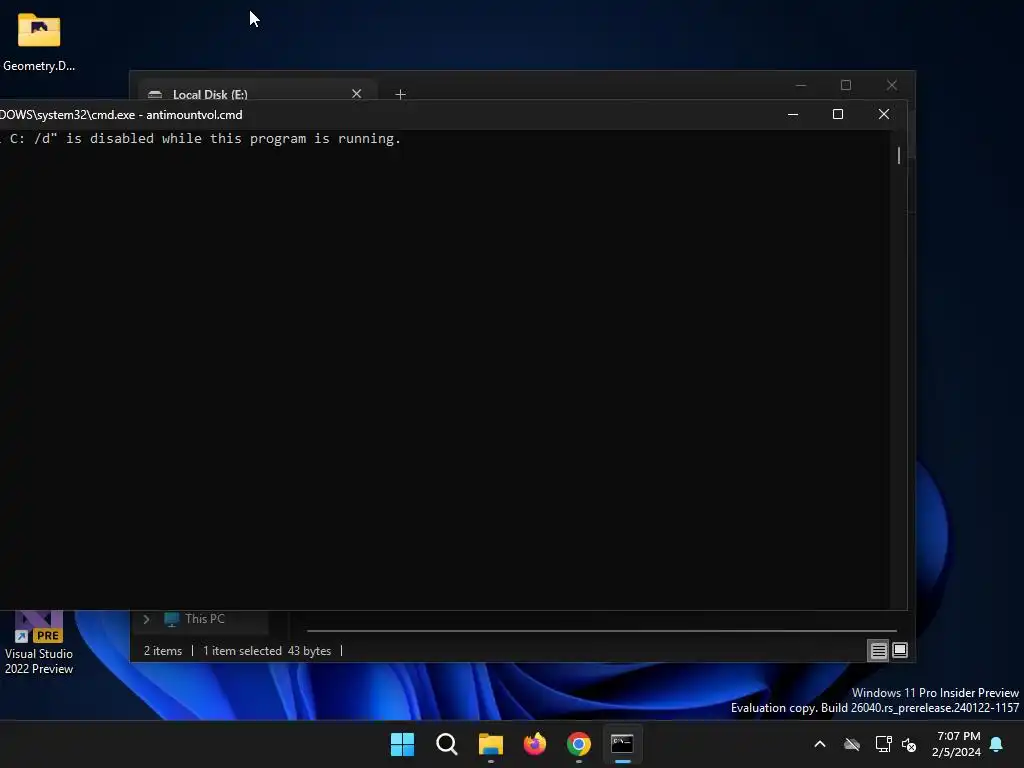1024x768 pixels.
Task: Click '1 item selected 43 bytes' status text
Action: tap(267, 651)
